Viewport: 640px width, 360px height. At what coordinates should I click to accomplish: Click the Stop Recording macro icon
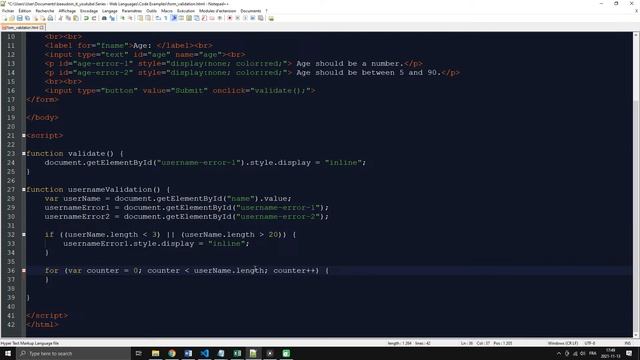coord(238,18)
